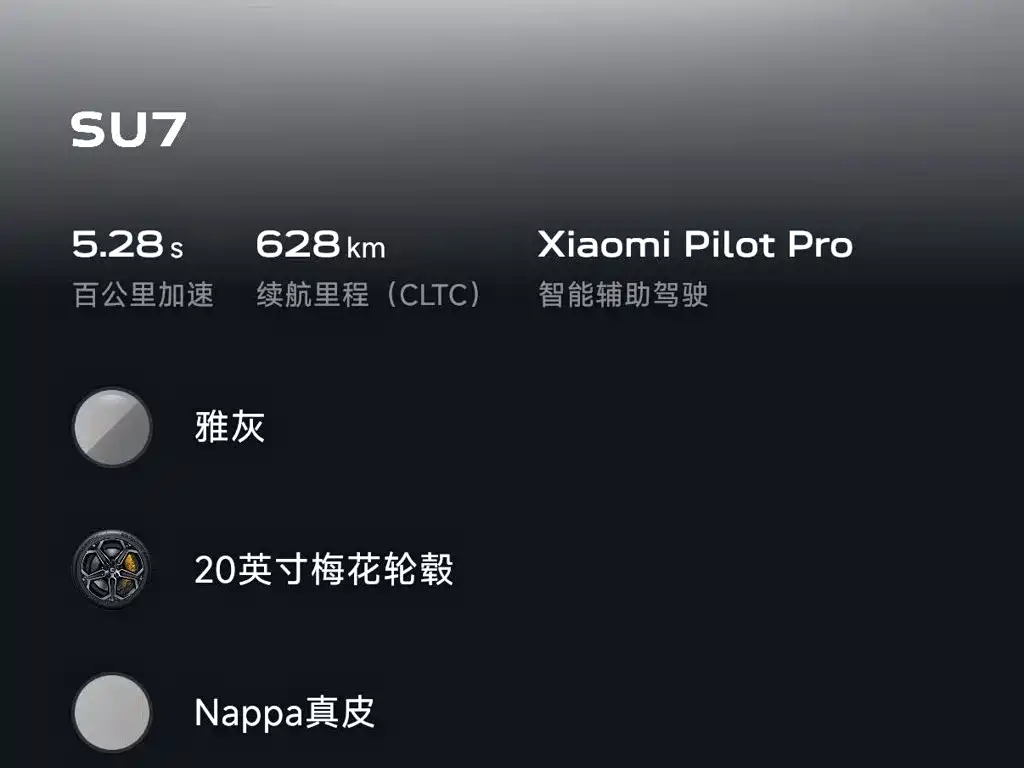
Task: Click the Nappa leather color circle
Action: (112, 712)
